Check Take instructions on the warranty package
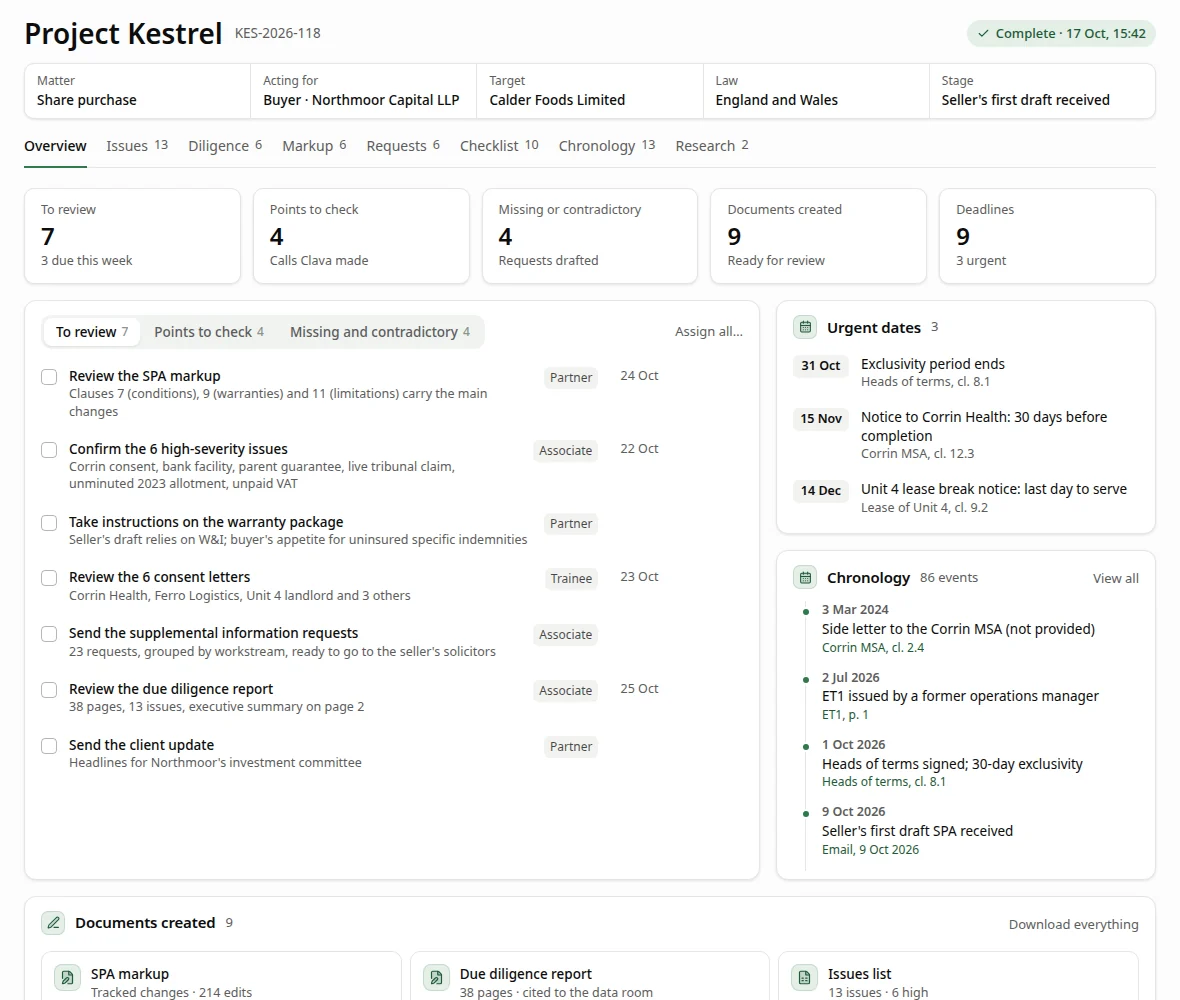1180x1000 pixels. (49, 523)
